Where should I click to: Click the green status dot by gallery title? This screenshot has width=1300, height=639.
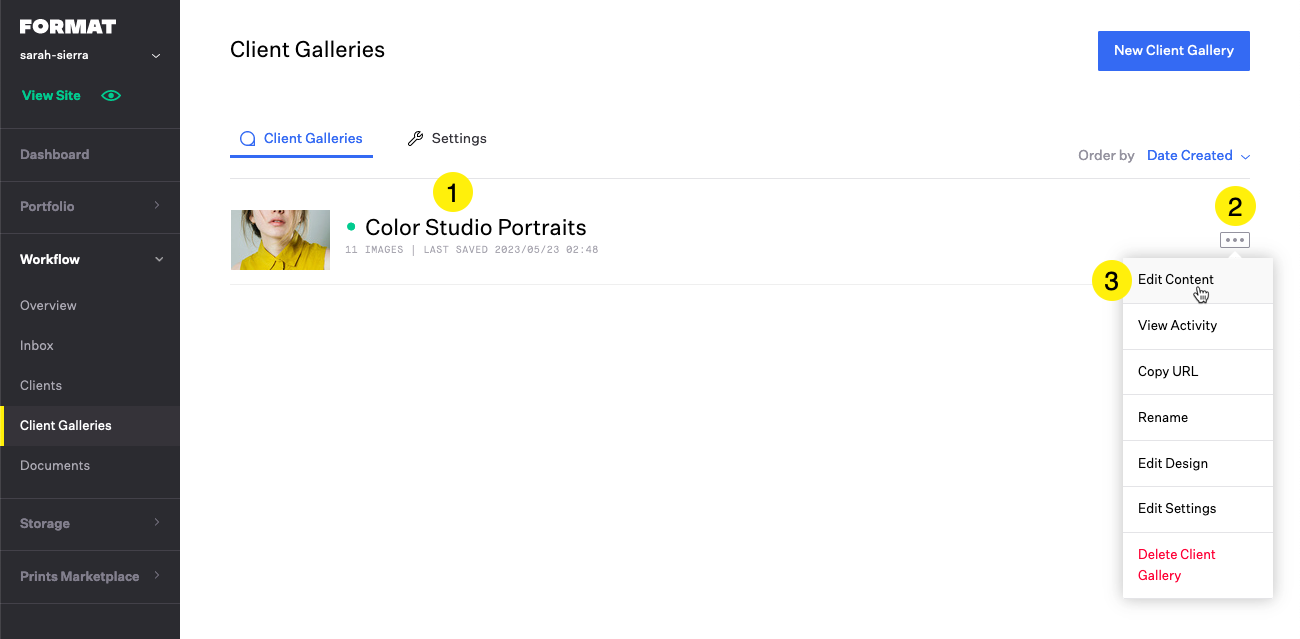351,227
